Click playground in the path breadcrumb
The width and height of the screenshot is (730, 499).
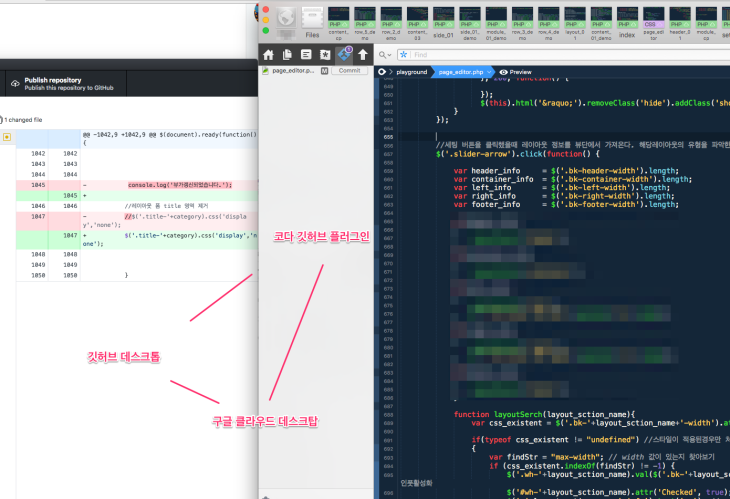point(411,72)
